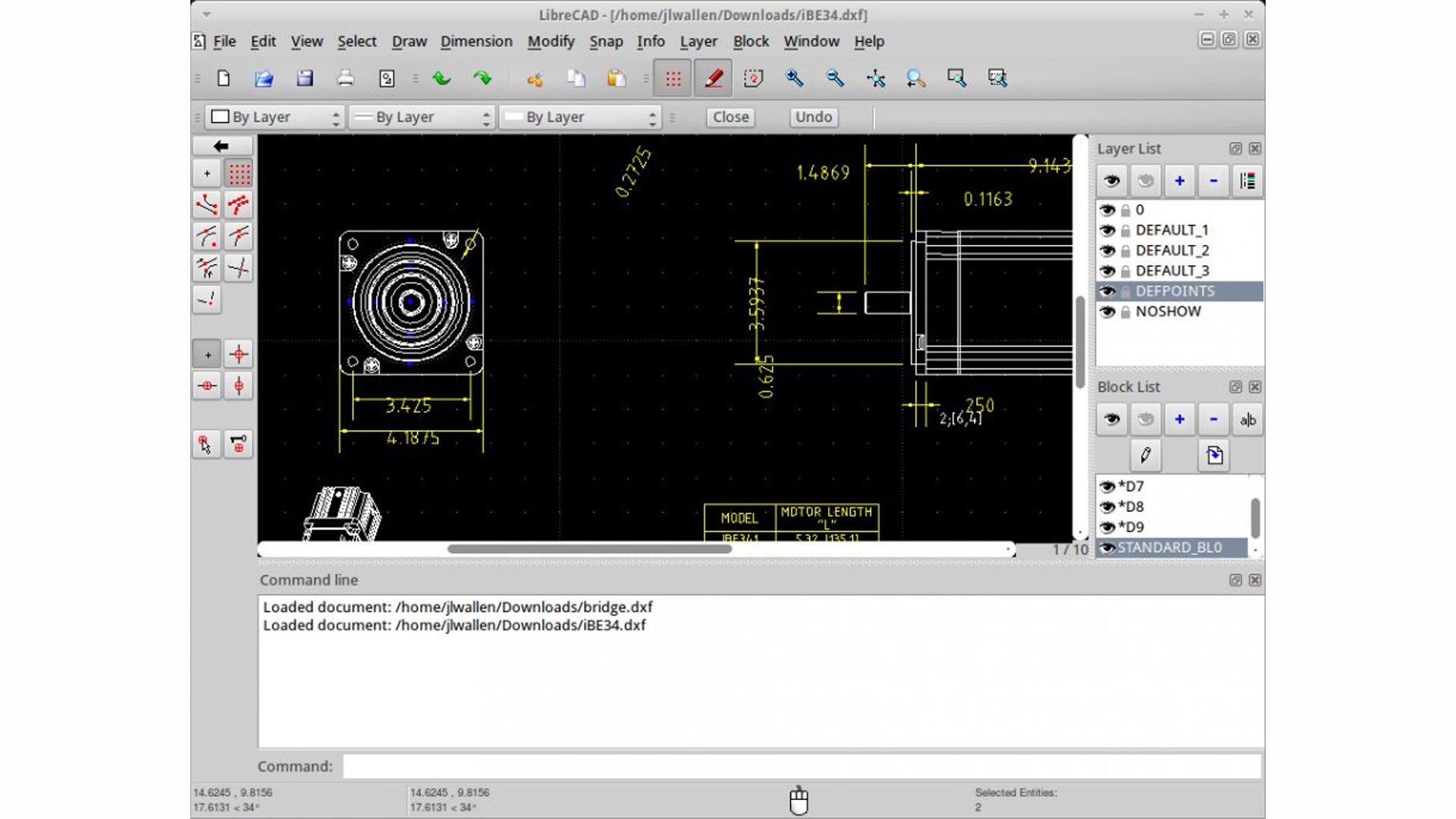Hide the DEFAULT_1 layer via eye icon

tap(1107, 231)
